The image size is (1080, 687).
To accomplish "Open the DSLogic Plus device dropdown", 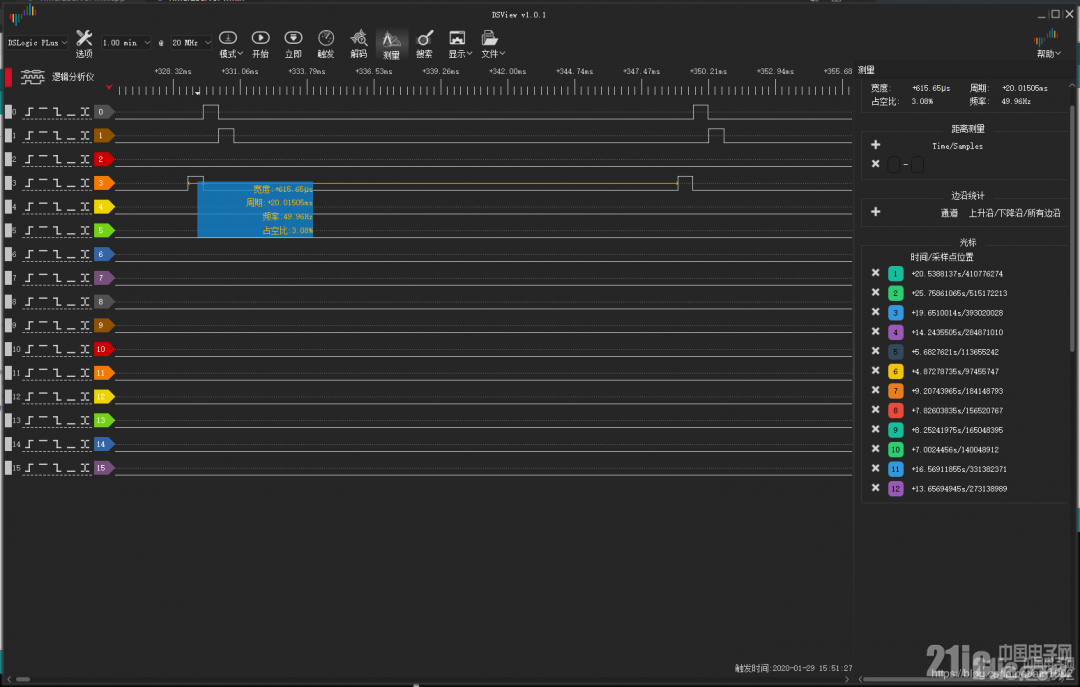I will point(37,43).
